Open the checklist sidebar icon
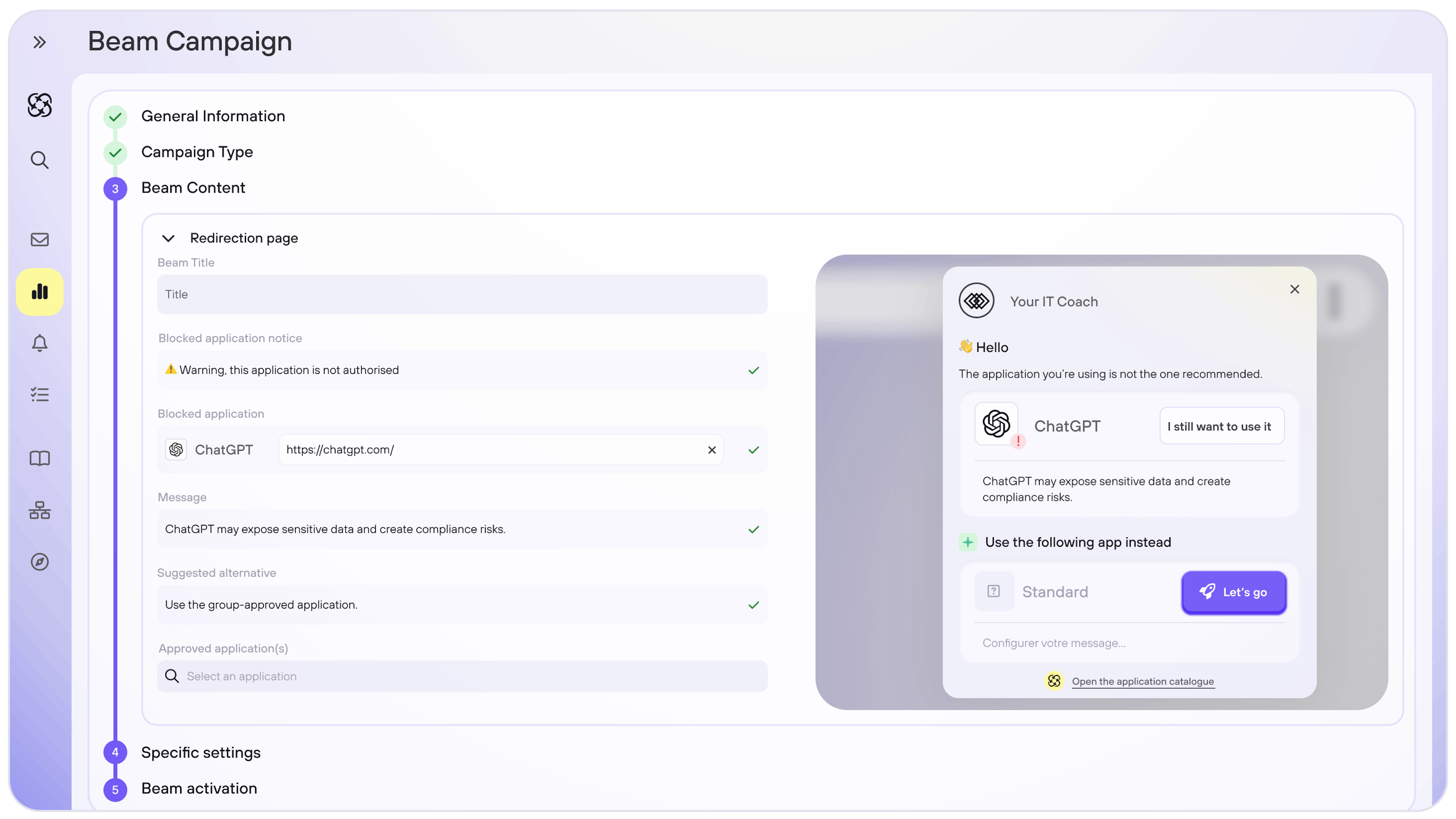 (x=39, y=394)
